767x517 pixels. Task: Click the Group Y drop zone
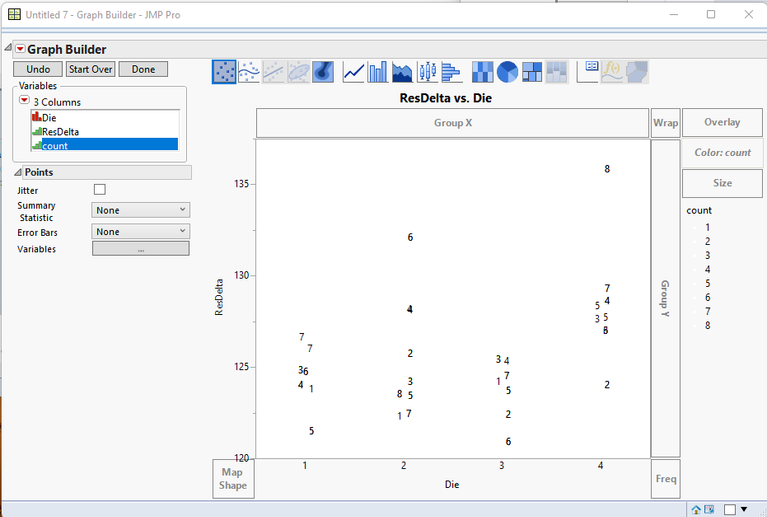click(x=665, y=298)
